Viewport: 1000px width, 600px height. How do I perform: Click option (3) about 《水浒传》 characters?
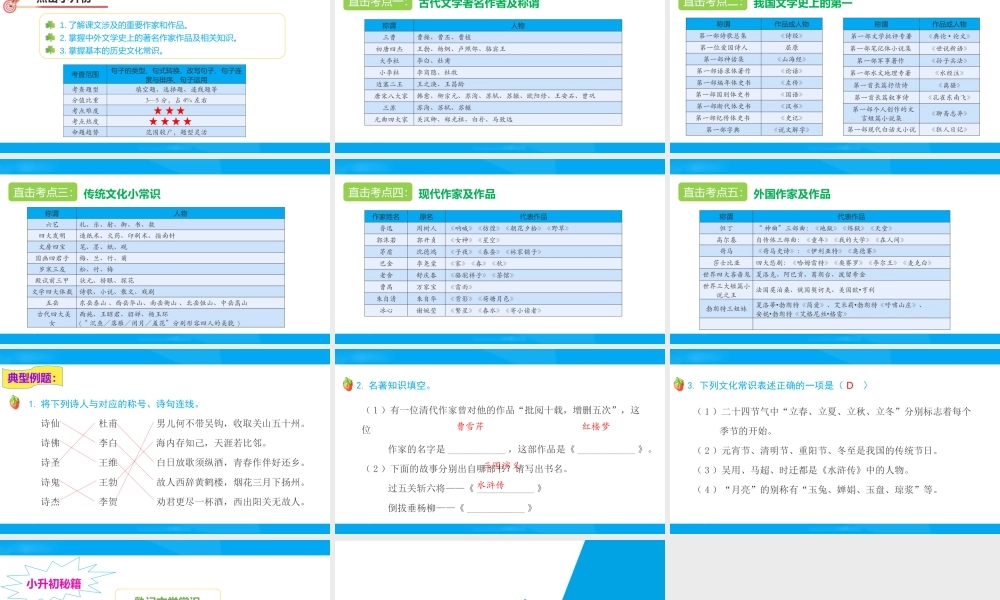point(804,470)
